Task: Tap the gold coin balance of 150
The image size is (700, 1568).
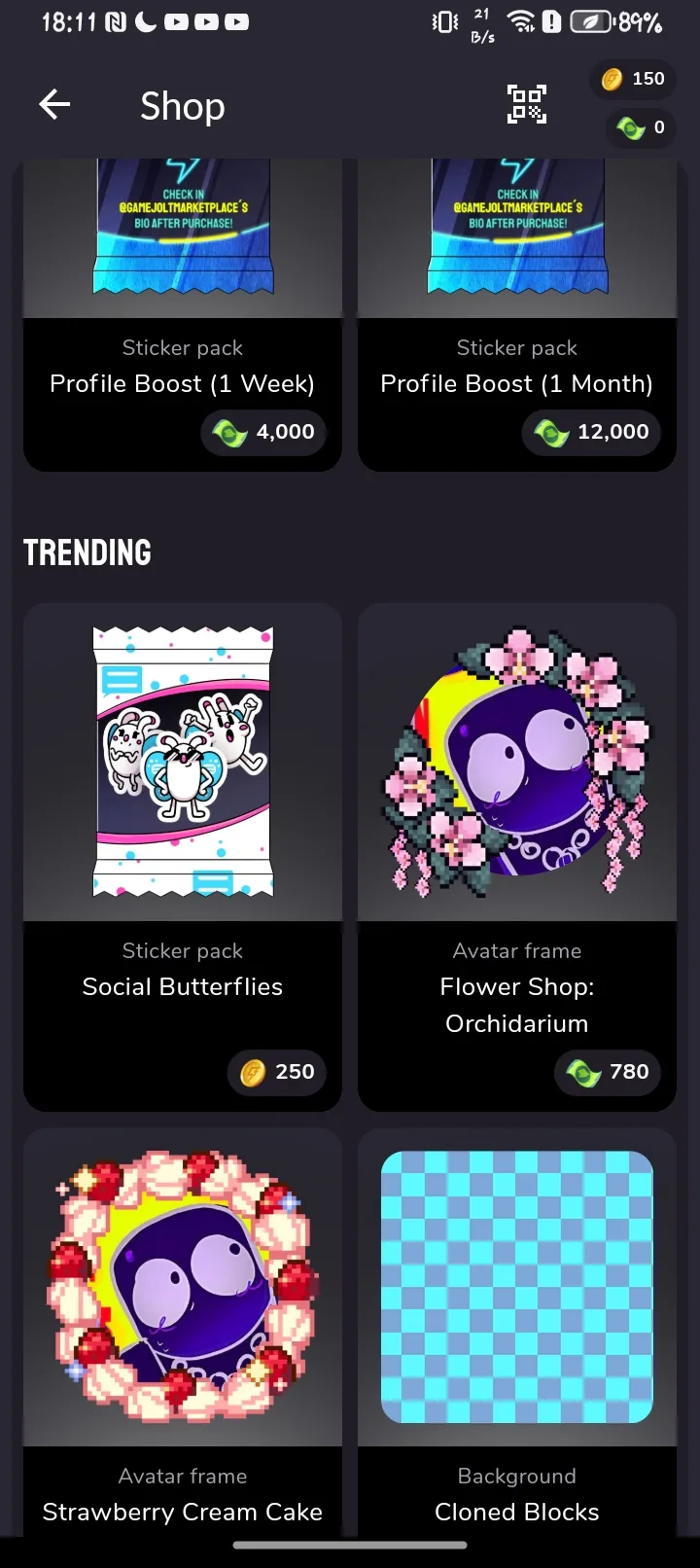Action: coord(633,79)
